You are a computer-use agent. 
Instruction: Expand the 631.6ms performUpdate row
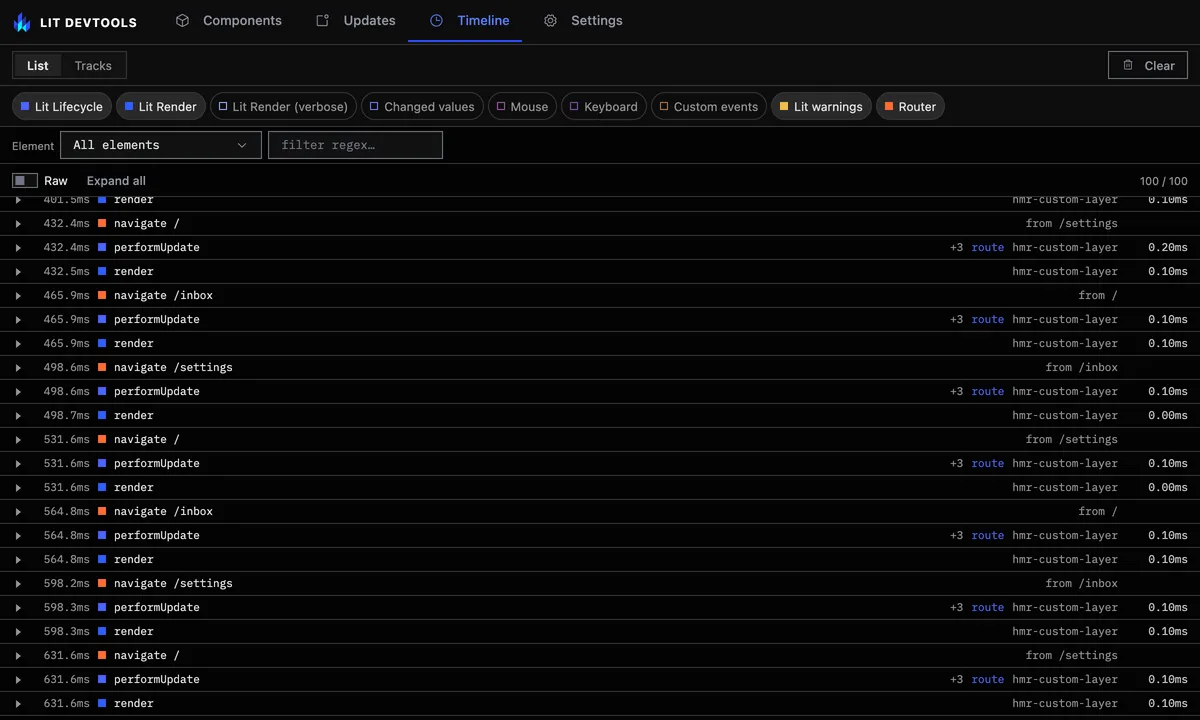(x=18, y=680)
